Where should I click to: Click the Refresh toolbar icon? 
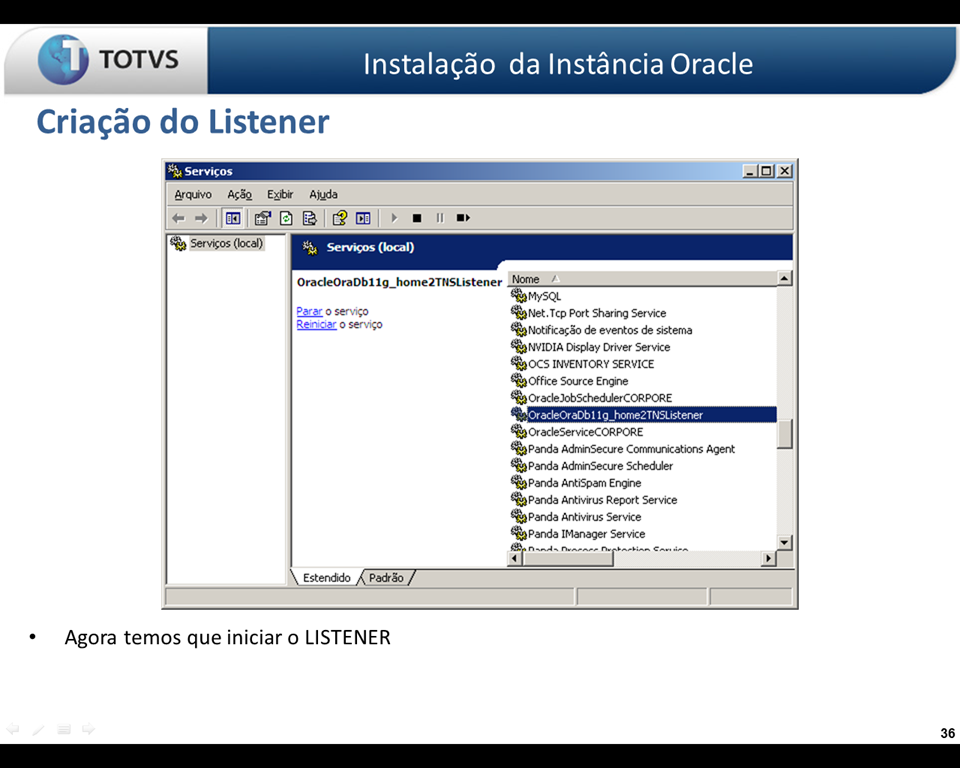[x=286, y=218]
